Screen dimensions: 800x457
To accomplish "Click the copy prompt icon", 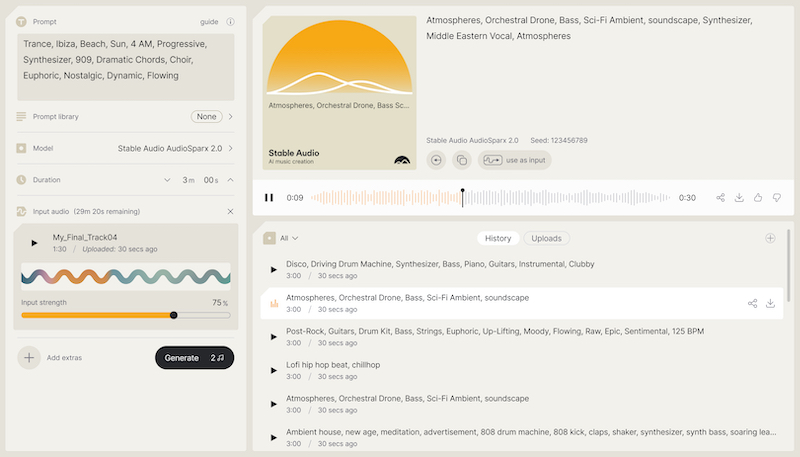I will pyautogui.click(x=462, y=160).
